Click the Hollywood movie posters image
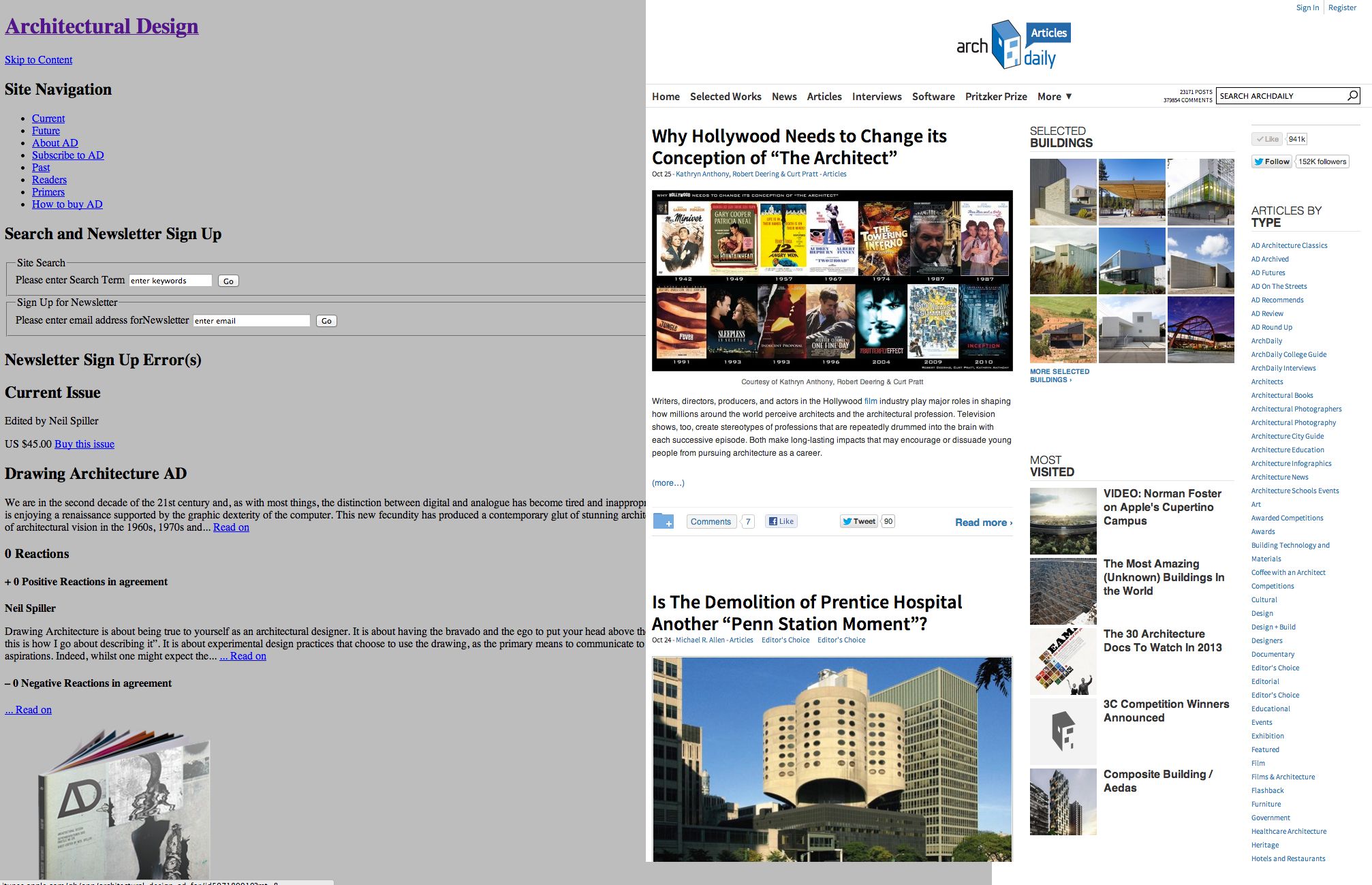This screenshot has width=1372, height=885. 832,281
